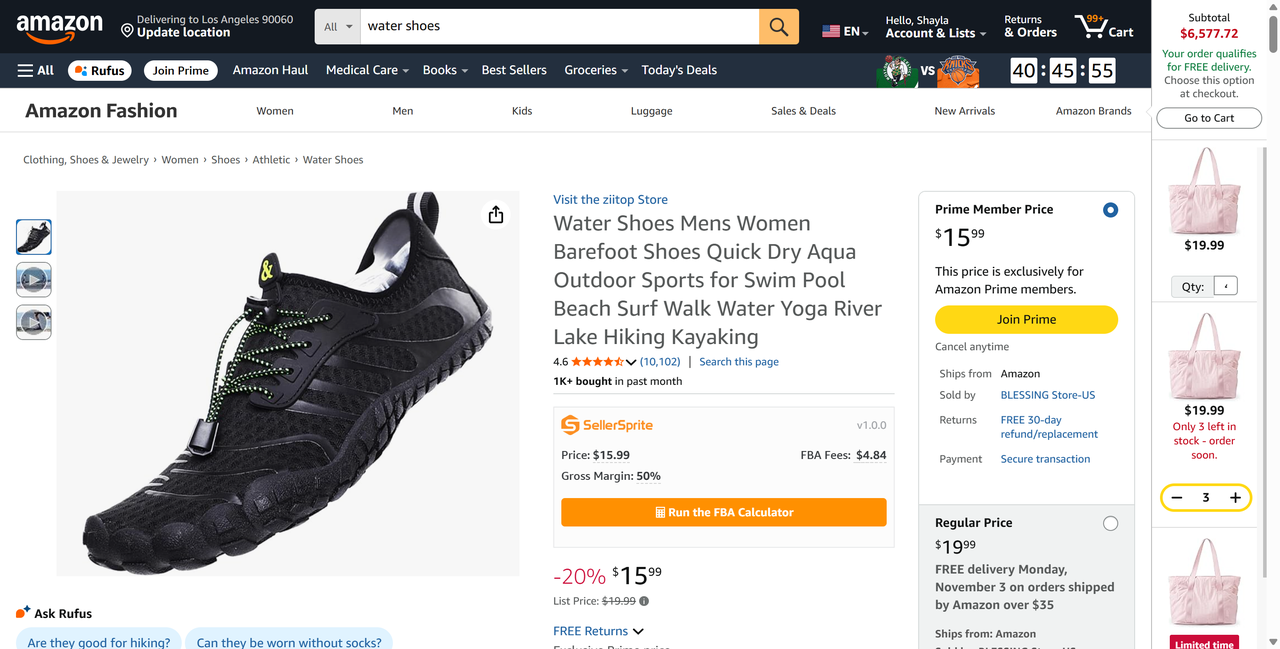Click the star rating display
The height and width of the screenshot is (649, 1280).
click(598, 362)
